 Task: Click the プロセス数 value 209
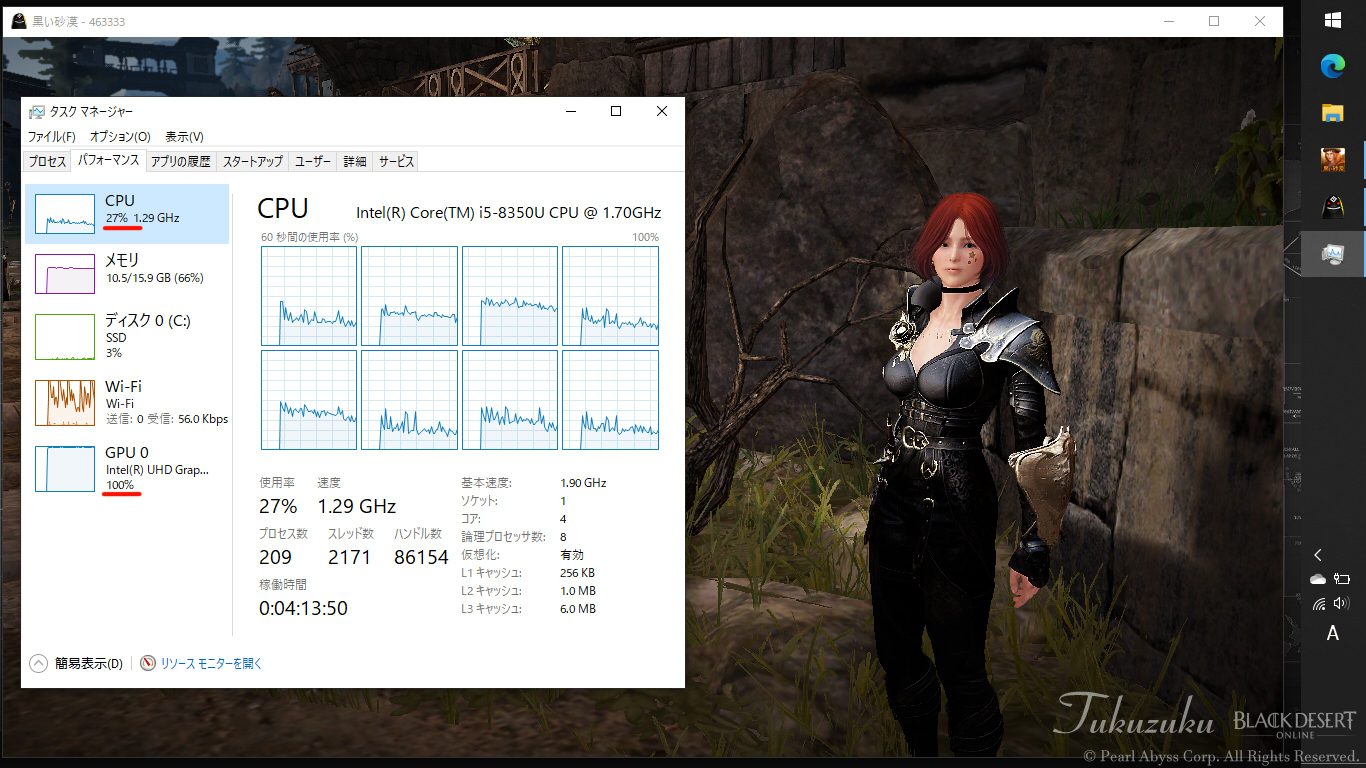point(276,558)
